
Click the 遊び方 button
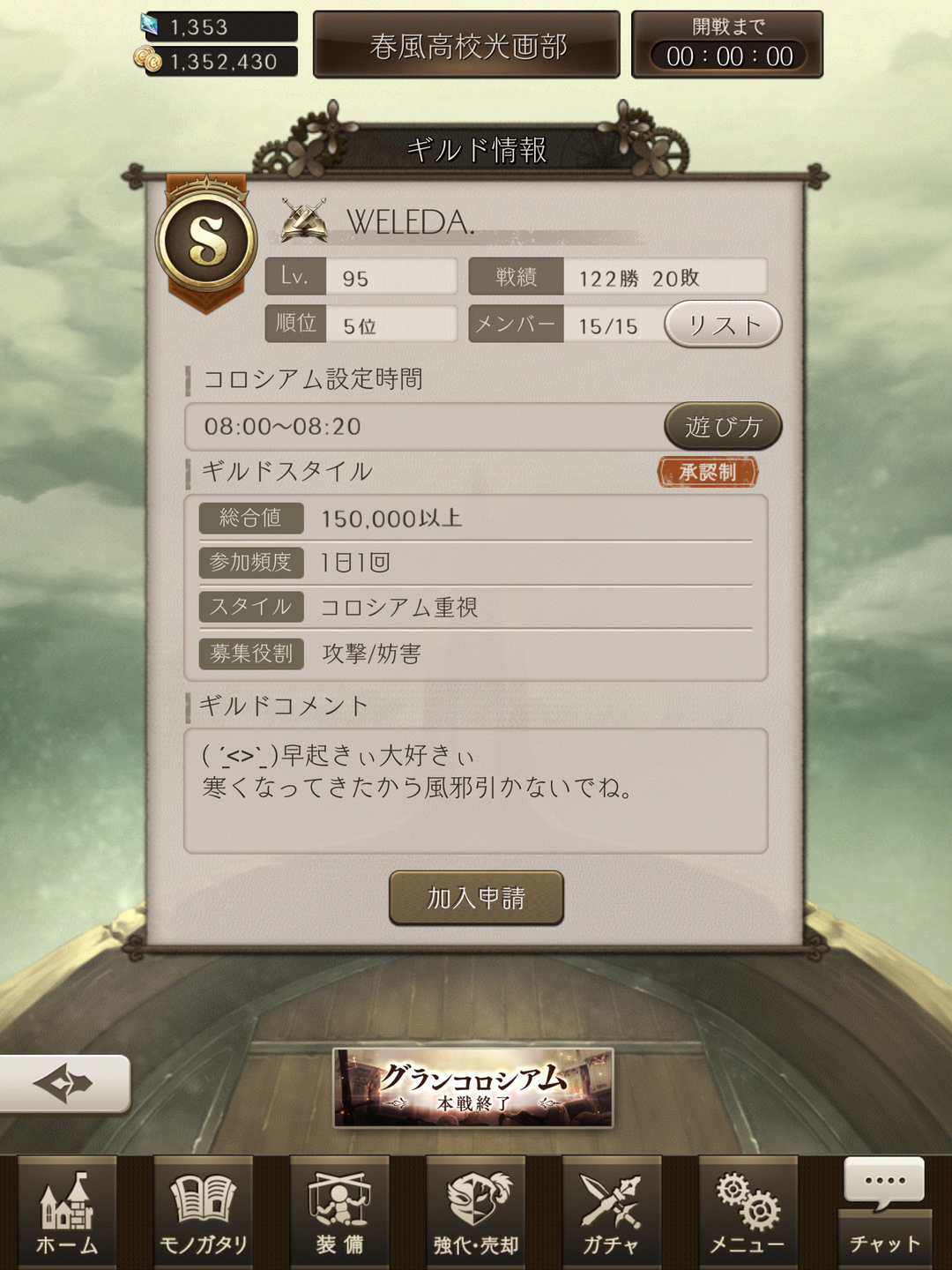pos(723,427)
